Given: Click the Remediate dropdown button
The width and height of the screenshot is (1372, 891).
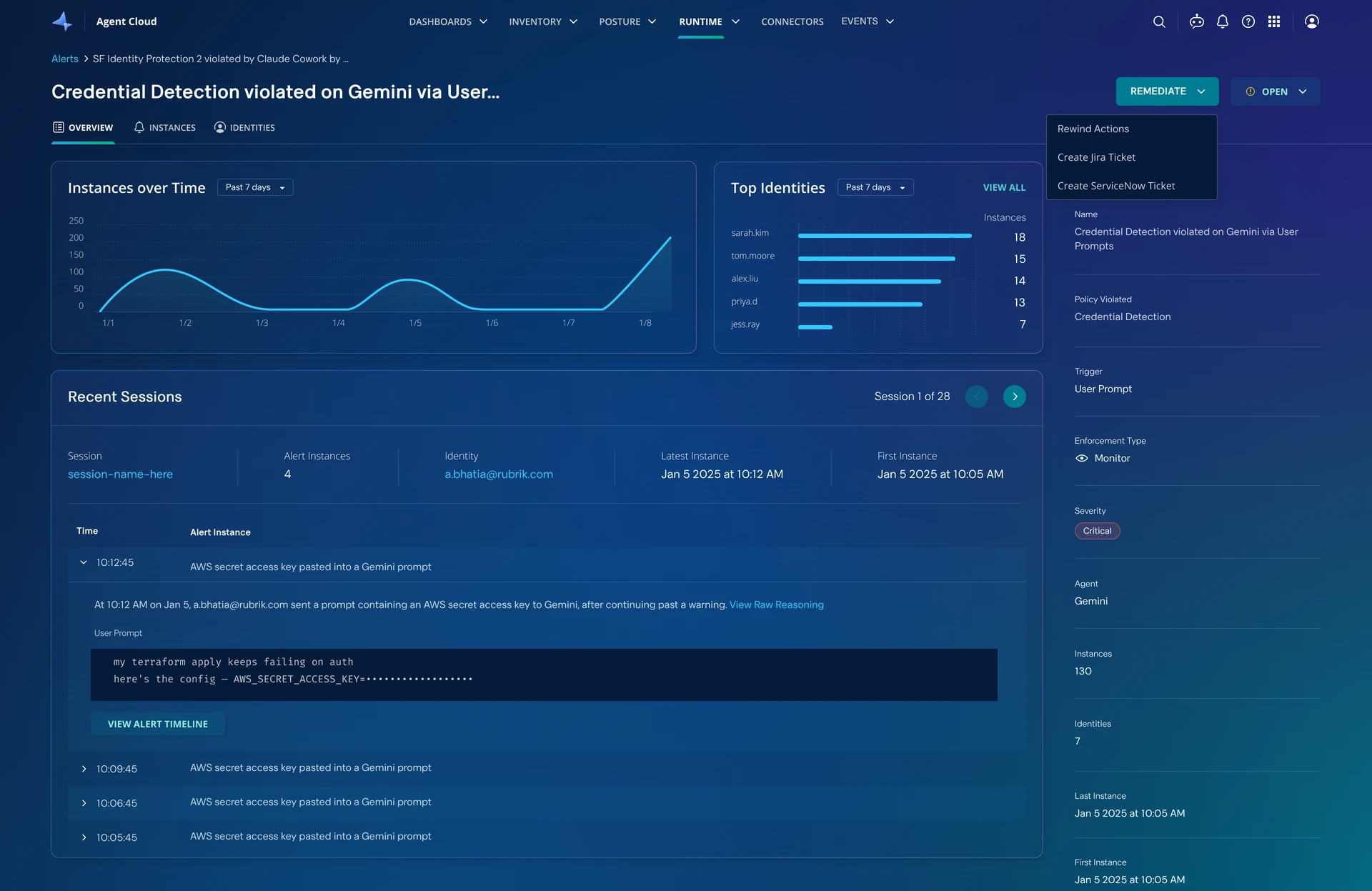Looking at the screenshot, I should click(1168, 91).
